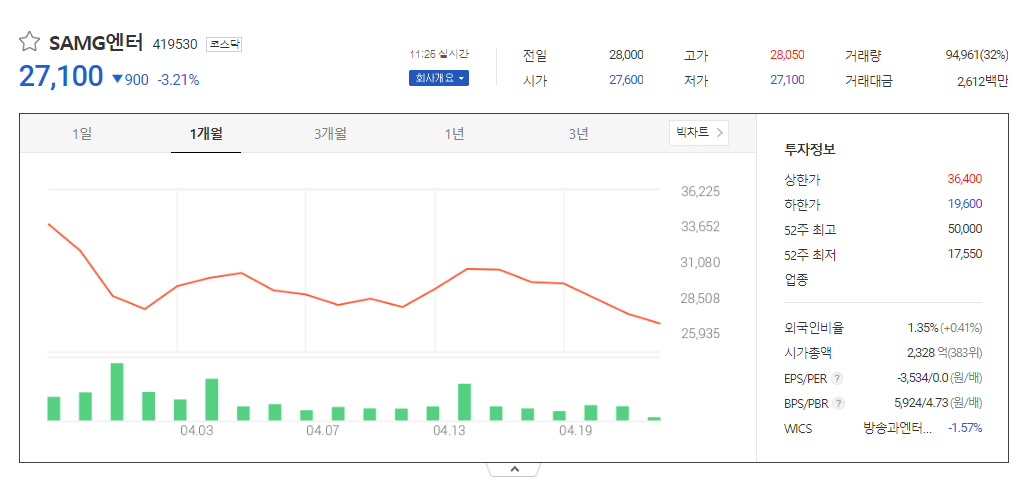Viewport: 1023px width, 483px height.
Task: Collapse the chart panel with up chevron
Action: [514, 469]
